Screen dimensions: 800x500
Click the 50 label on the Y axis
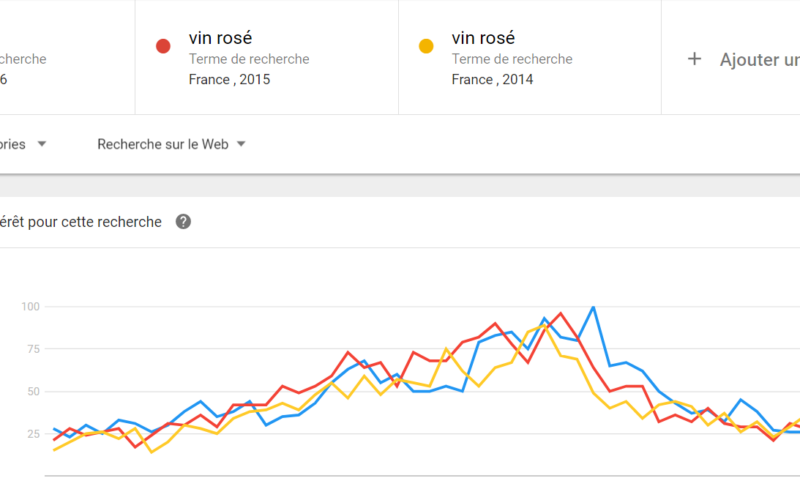point(33,392)
